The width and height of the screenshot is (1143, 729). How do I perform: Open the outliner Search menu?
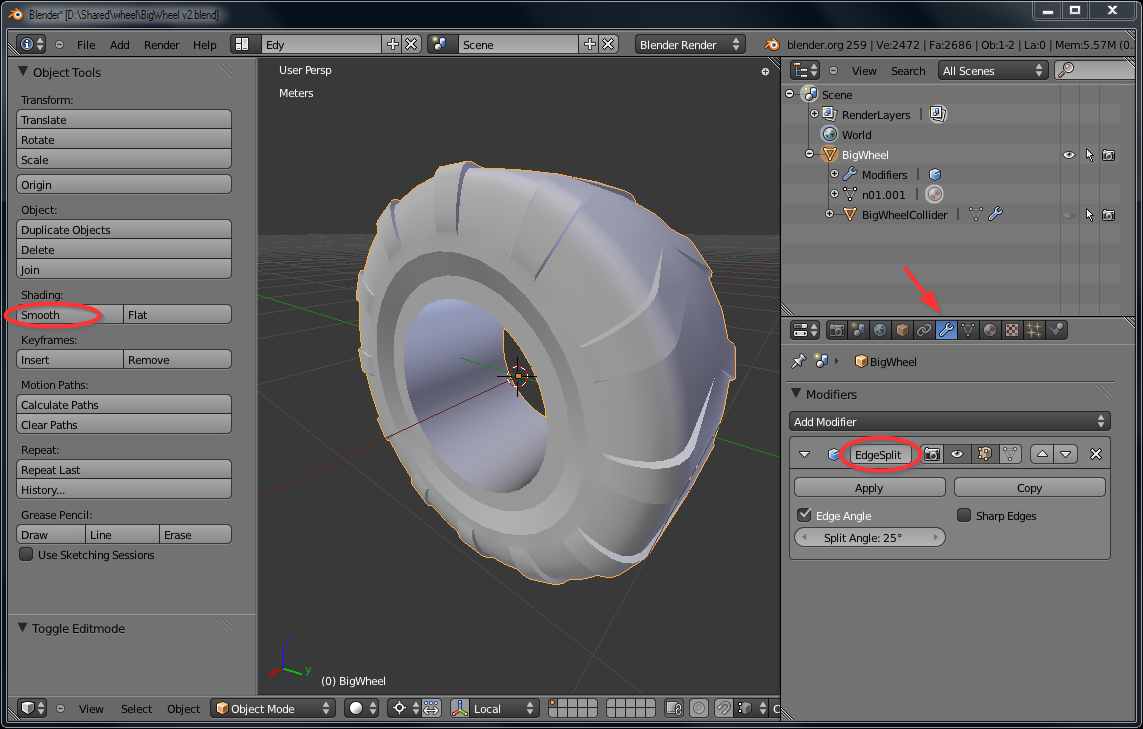(908, 71)
